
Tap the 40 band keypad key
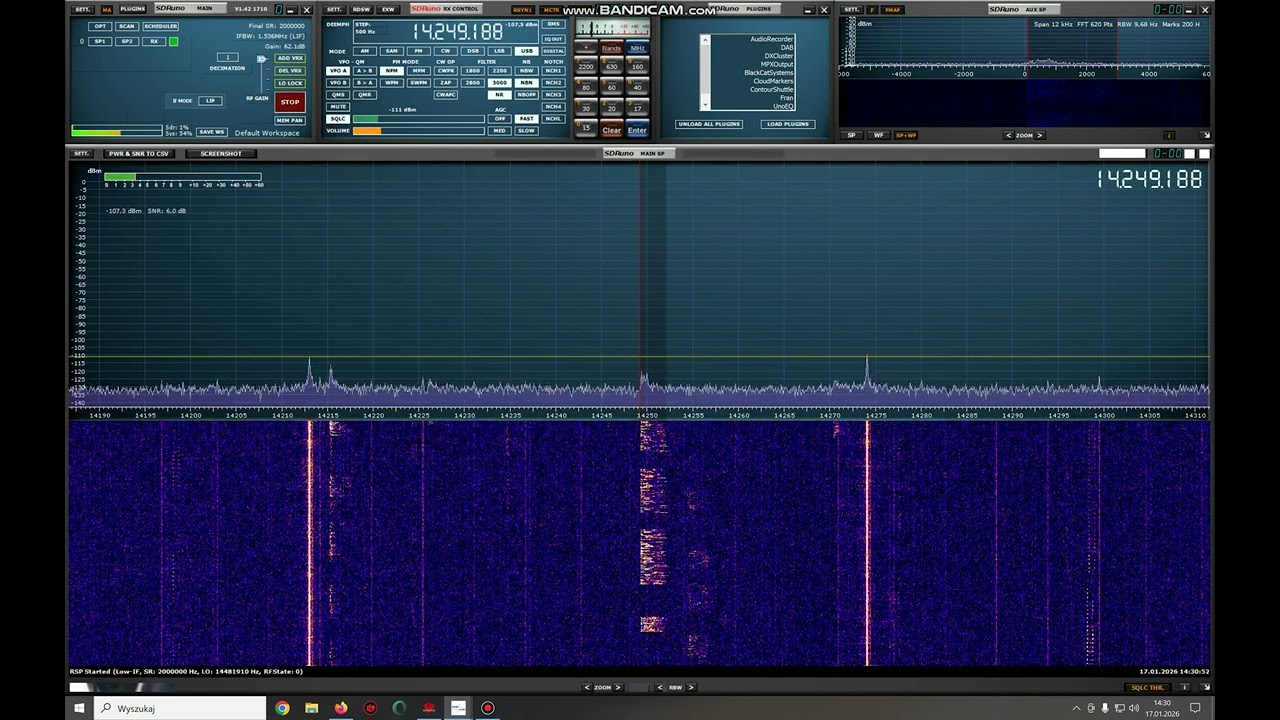[637, 88]
